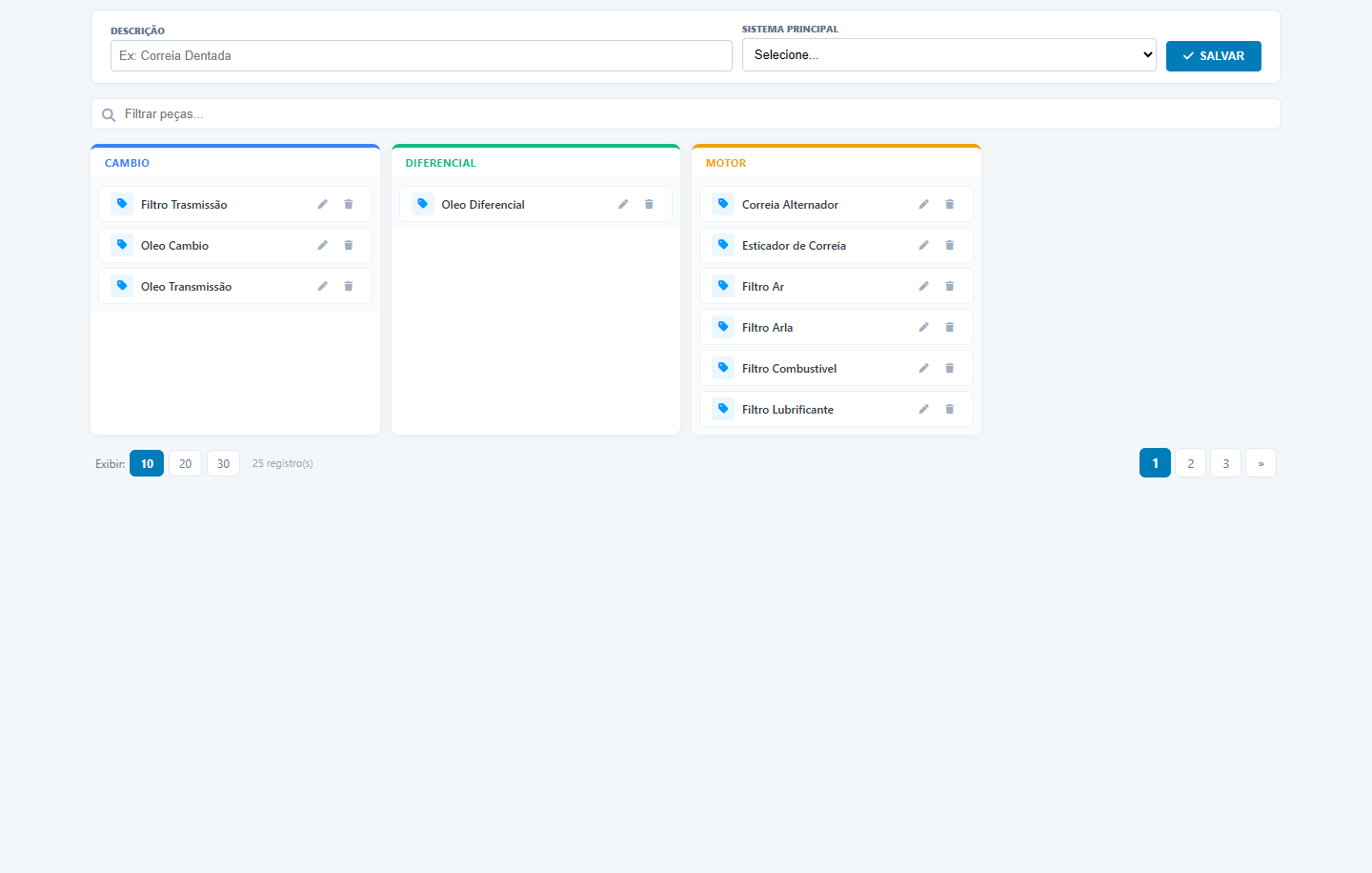Show 20 records per page

coord(185,463)
